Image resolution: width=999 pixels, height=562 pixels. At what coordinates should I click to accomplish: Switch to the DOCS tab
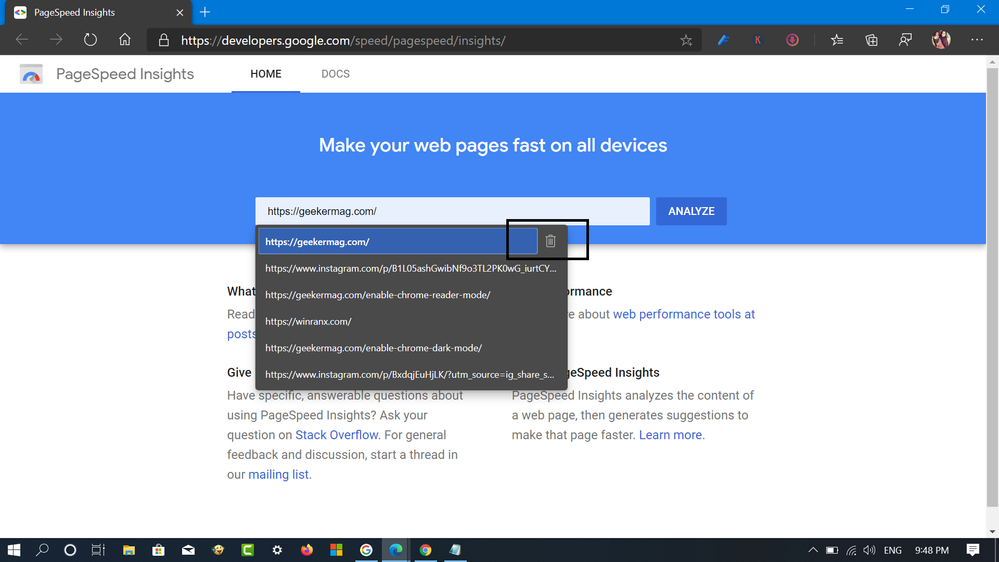coord(335,74)
